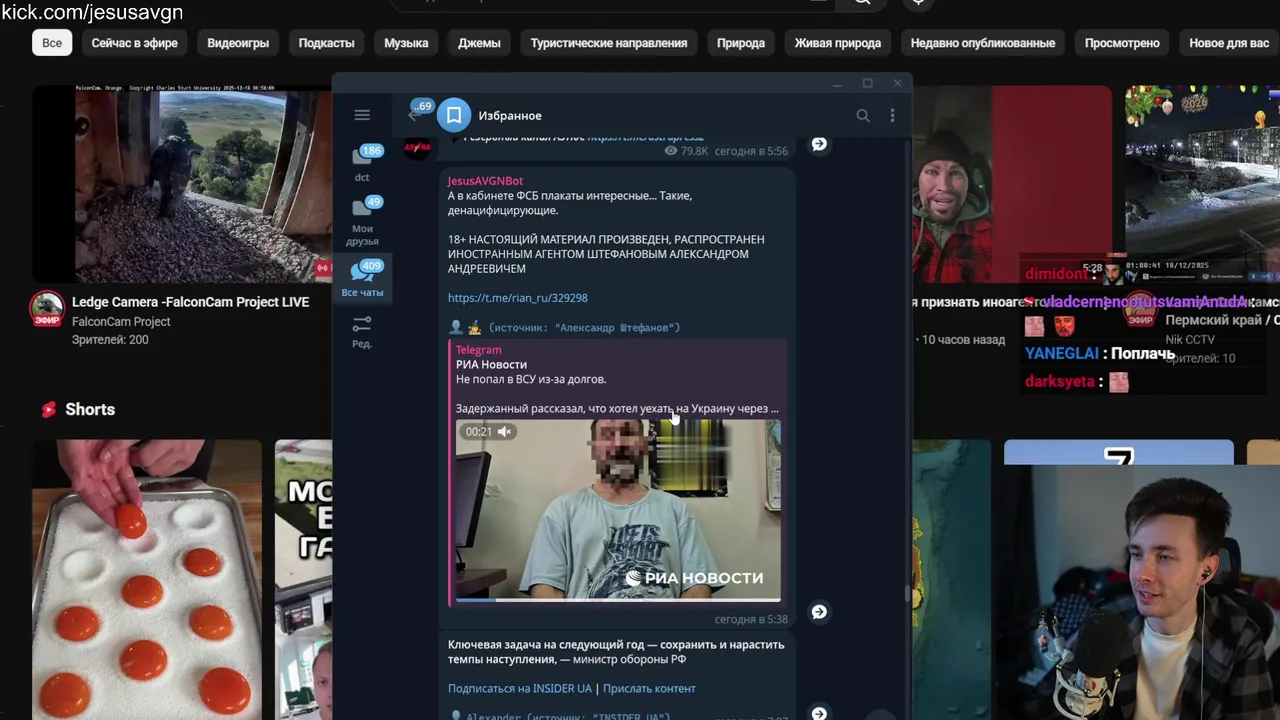
Task: Select the Просмотрено filter chip
Action: [x=1122, y=43]
